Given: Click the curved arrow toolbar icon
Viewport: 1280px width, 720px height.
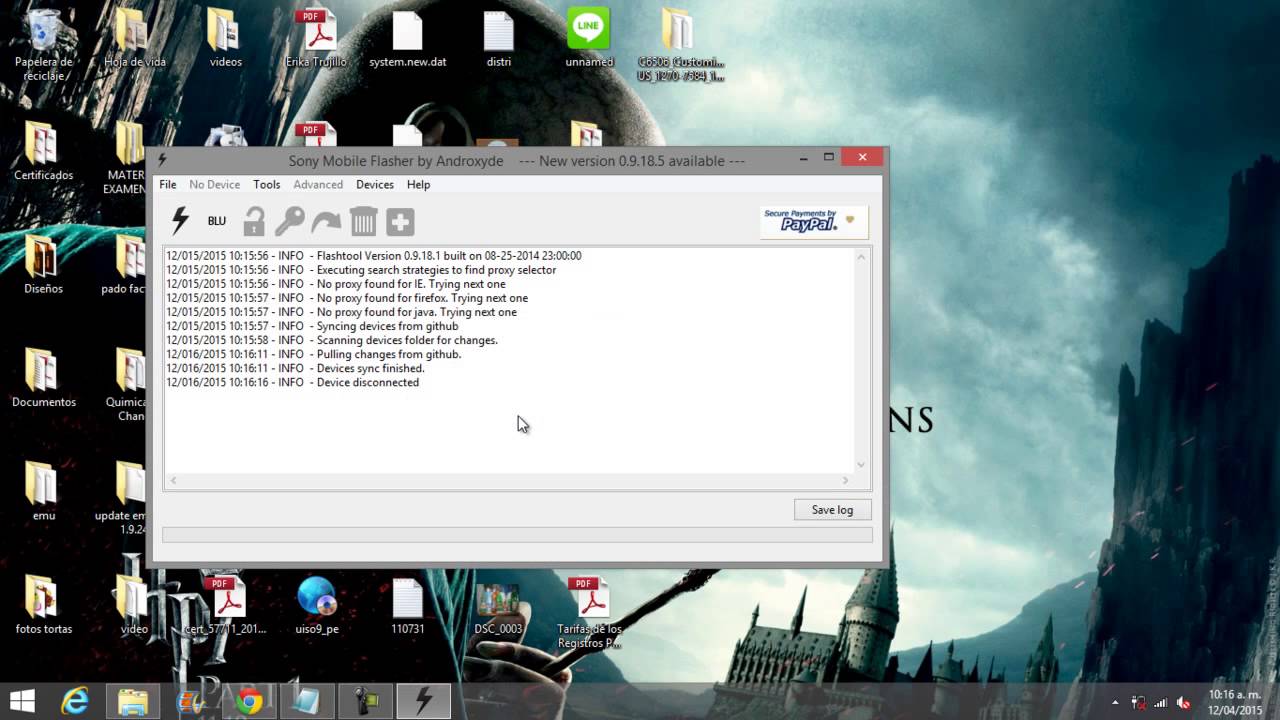Looking at the screenshot, I should 327,221.
